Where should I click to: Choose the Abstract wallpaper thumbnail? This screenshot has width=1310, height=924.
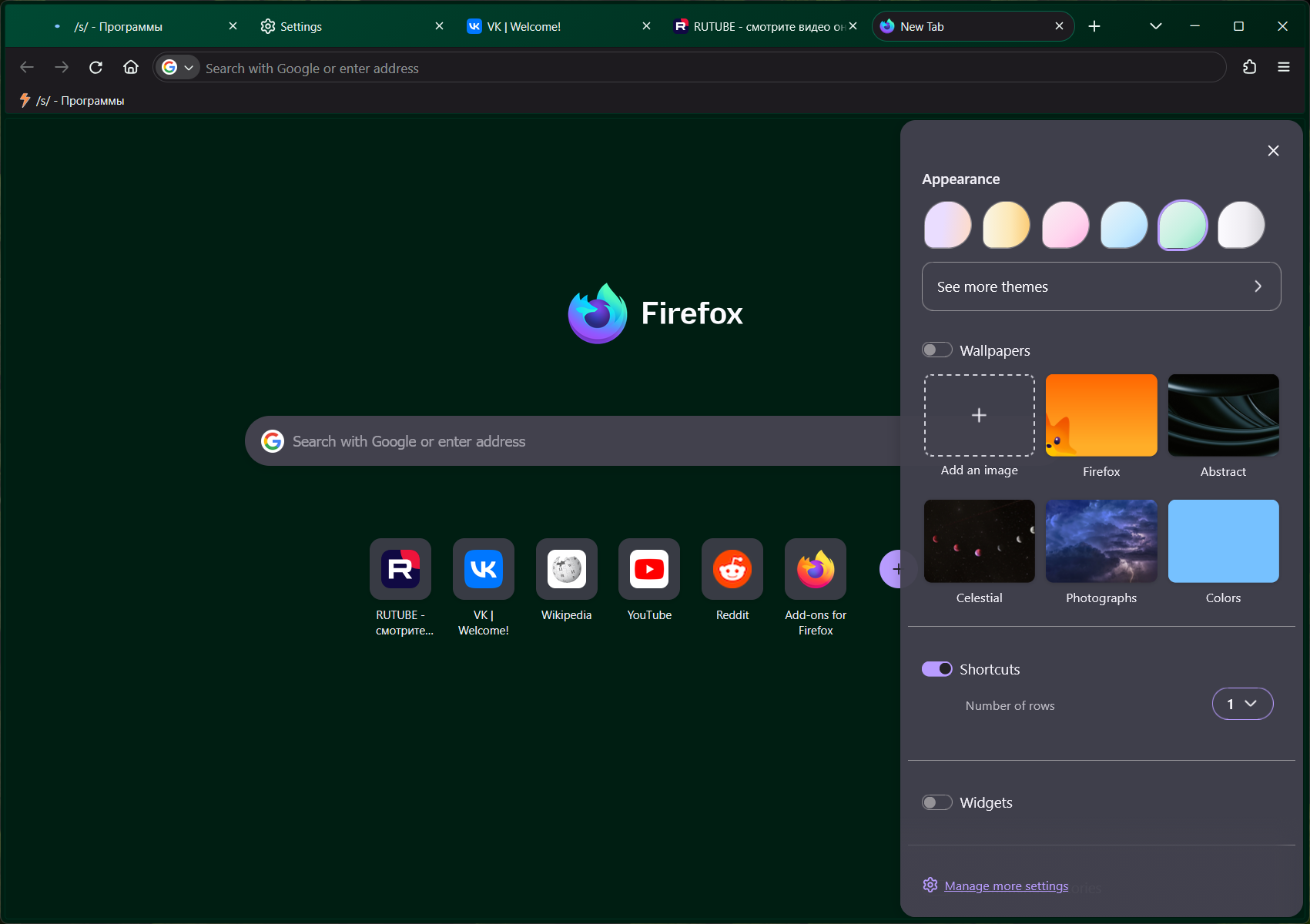pyautogui.click(x=1223, y=415)
